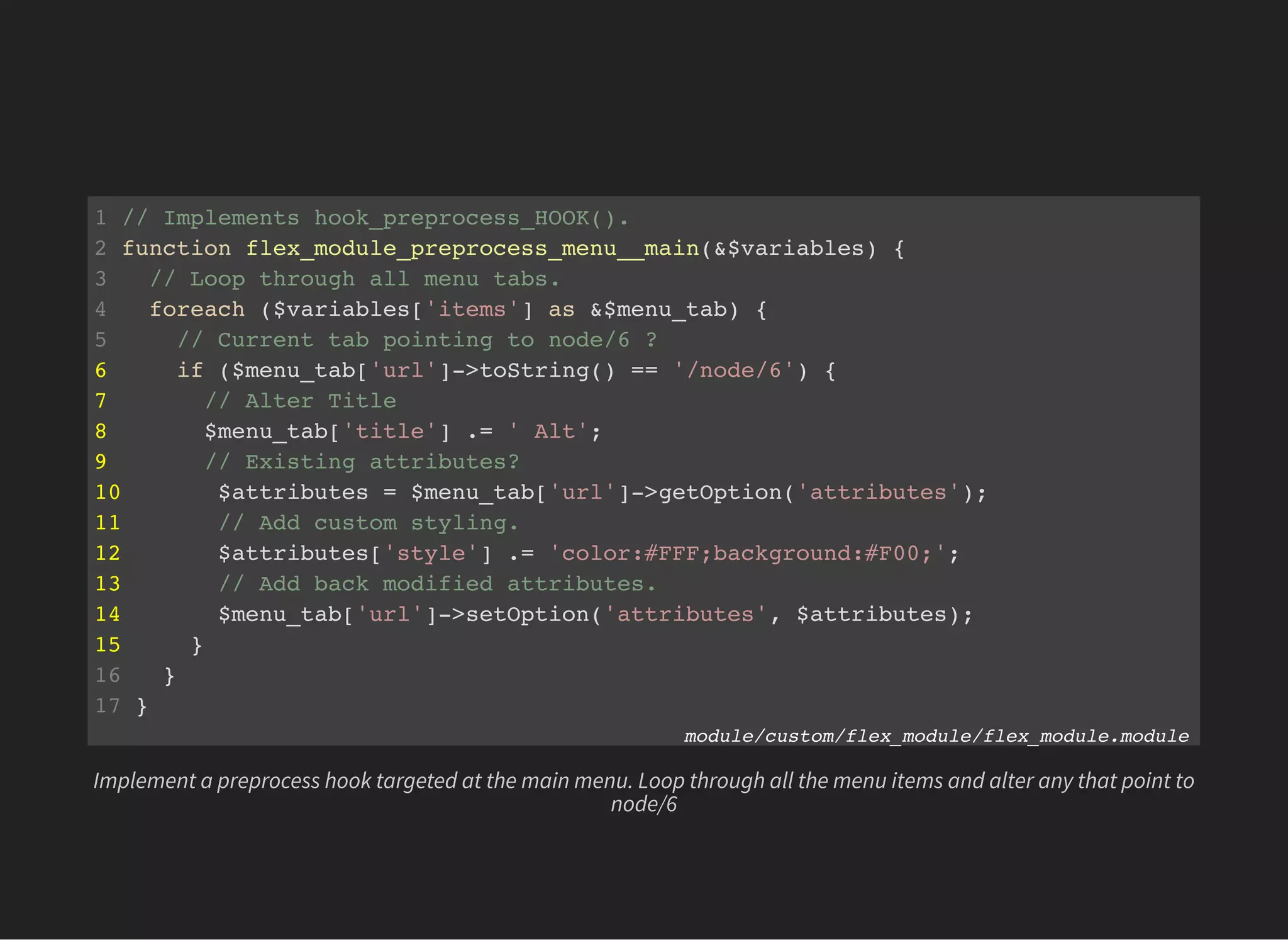Click the comment 'Alter Title'
The image size is (1288, 940).
301,401
